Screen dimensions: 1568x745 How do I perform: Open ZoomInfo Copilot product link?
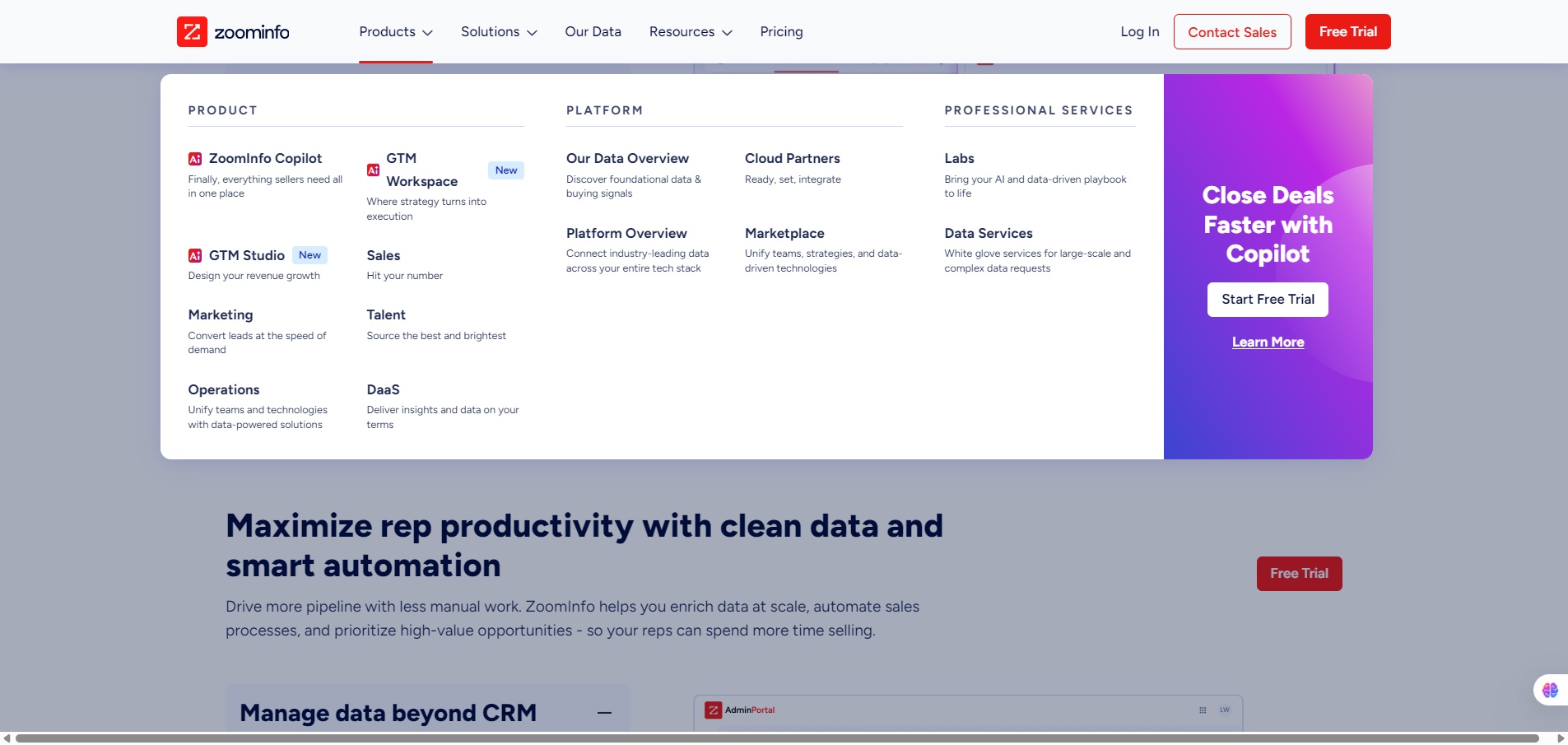(x=265, y=159)
